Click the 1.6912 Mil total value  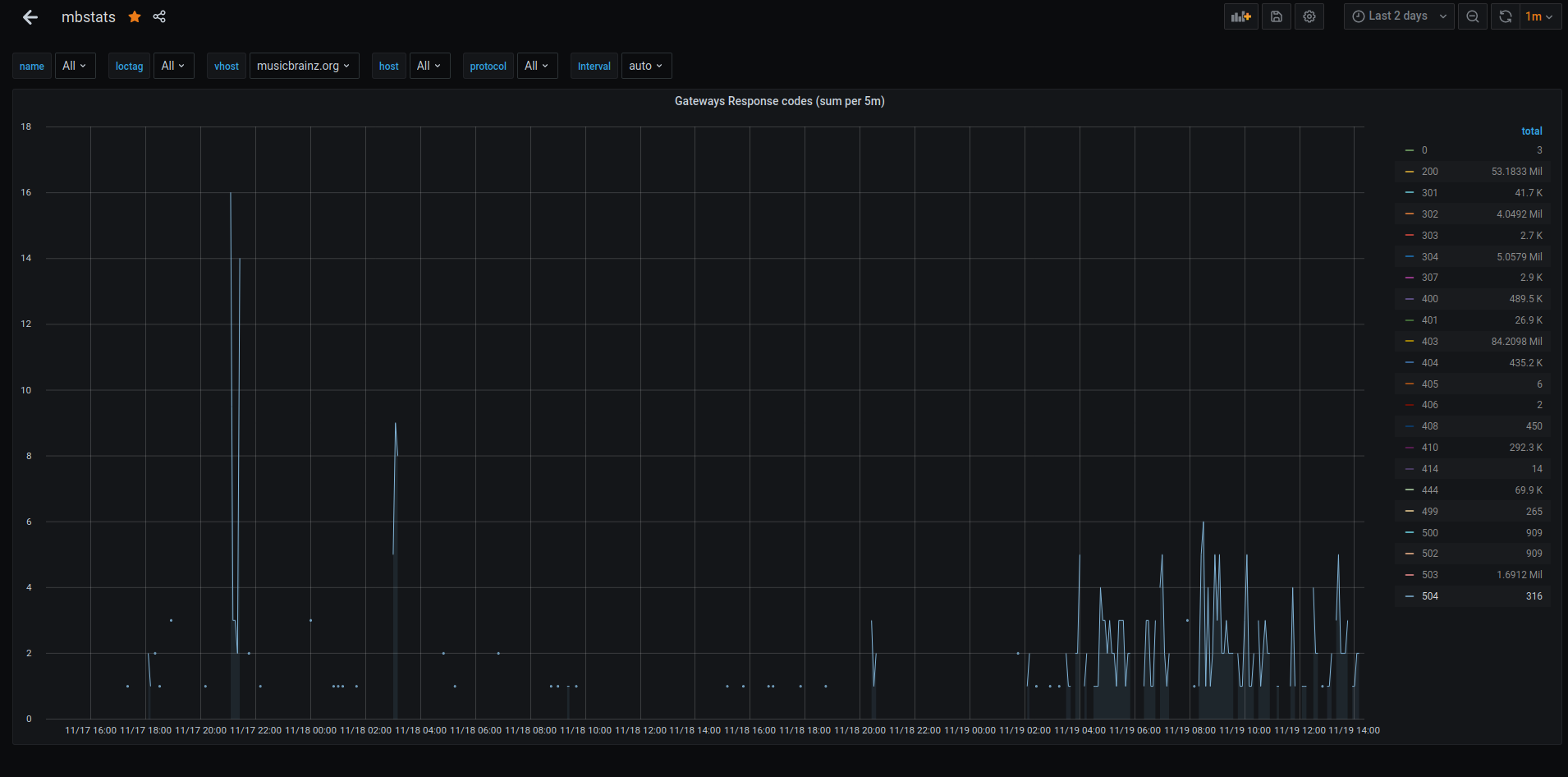click(1519, 575)
